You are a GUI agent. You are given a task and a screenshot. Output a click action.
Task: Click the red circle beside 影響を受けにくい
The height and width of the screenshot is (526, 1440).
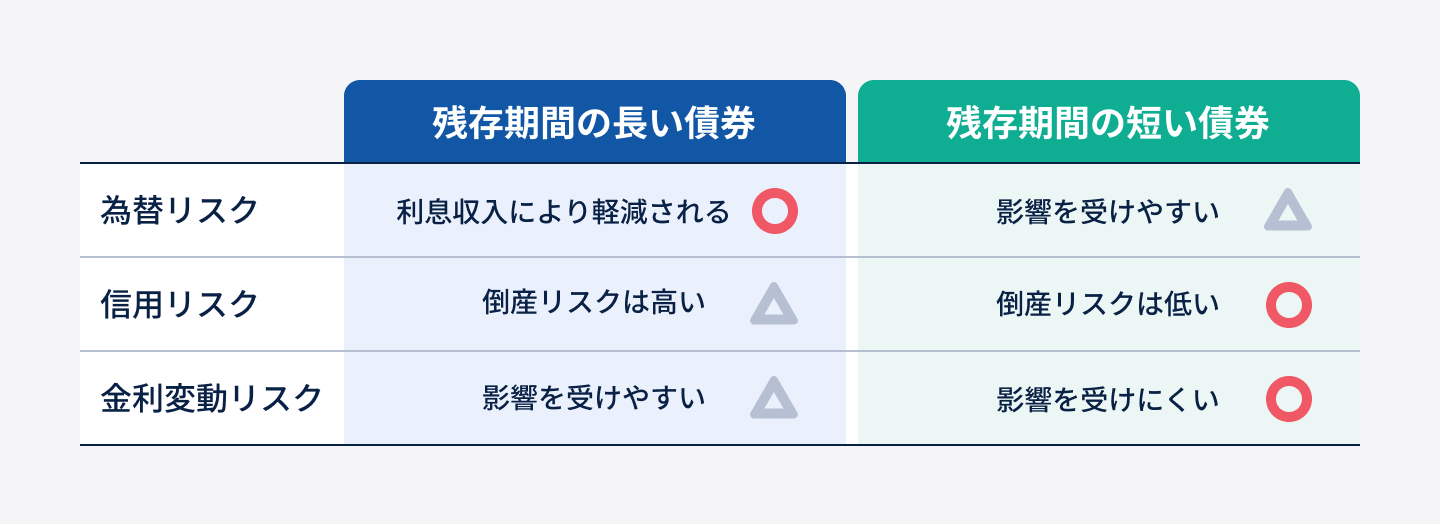click(1288, 399)
